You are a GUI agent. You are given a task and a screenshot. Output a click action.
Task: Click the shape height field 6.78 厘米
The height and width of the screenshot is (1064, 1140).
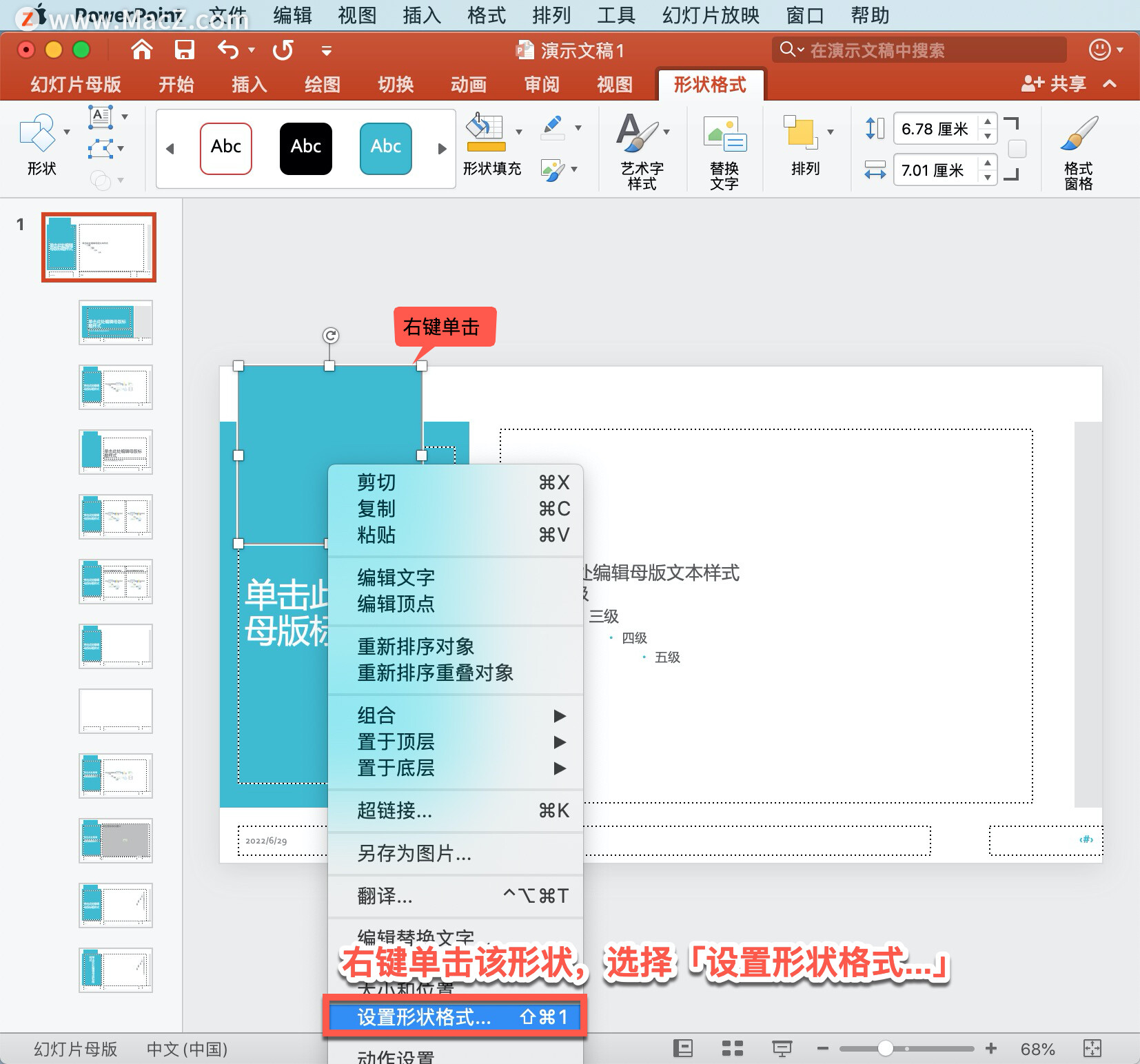point(936,129)
